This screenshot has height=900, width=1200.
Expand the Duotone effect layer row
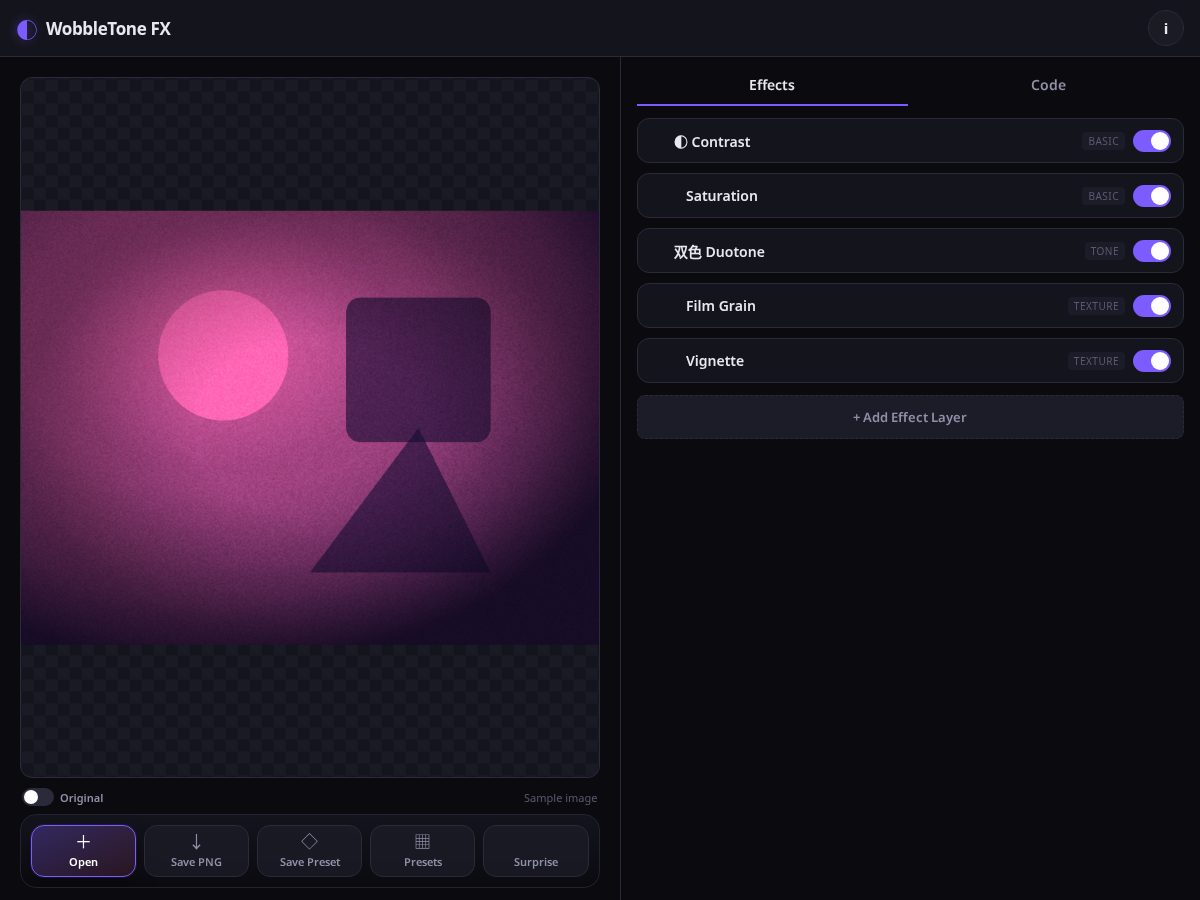point(910,251)
